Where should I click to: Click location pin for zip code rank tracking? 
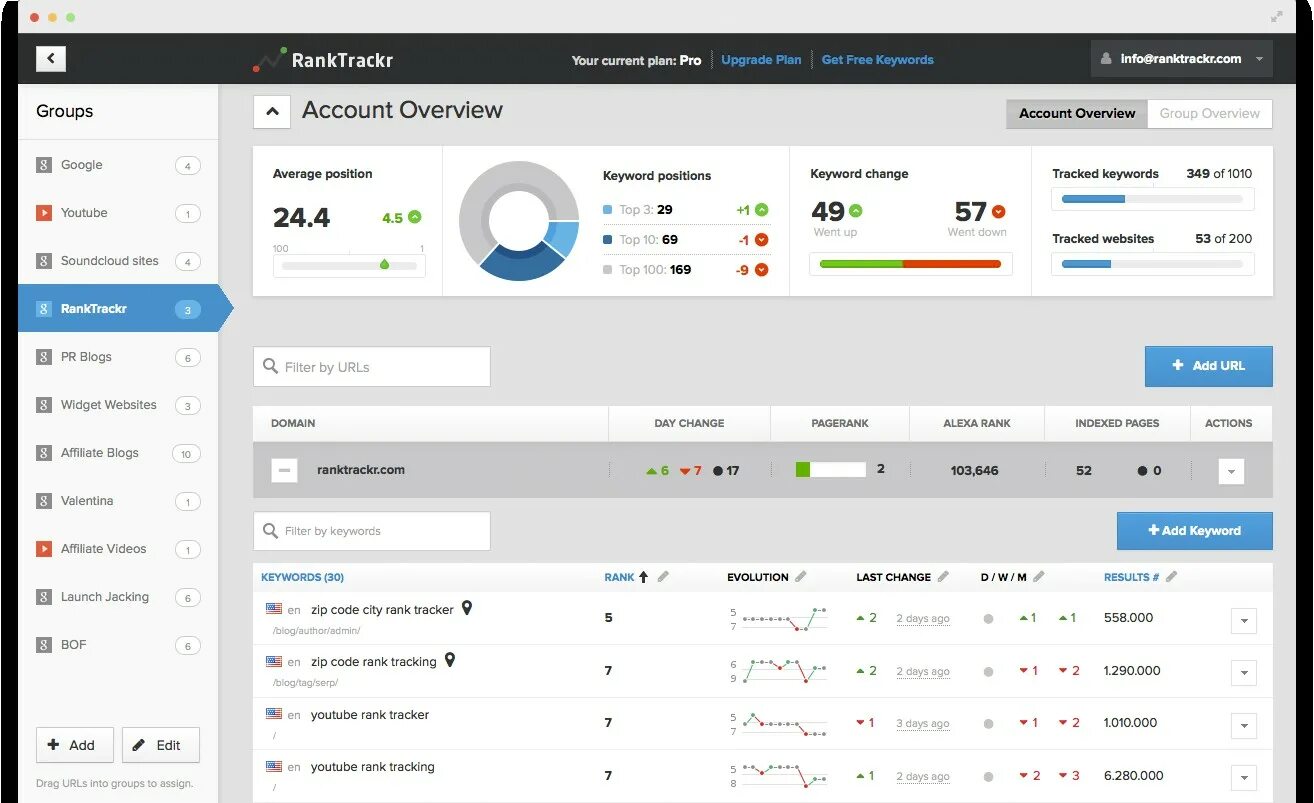tap(450, 660)
